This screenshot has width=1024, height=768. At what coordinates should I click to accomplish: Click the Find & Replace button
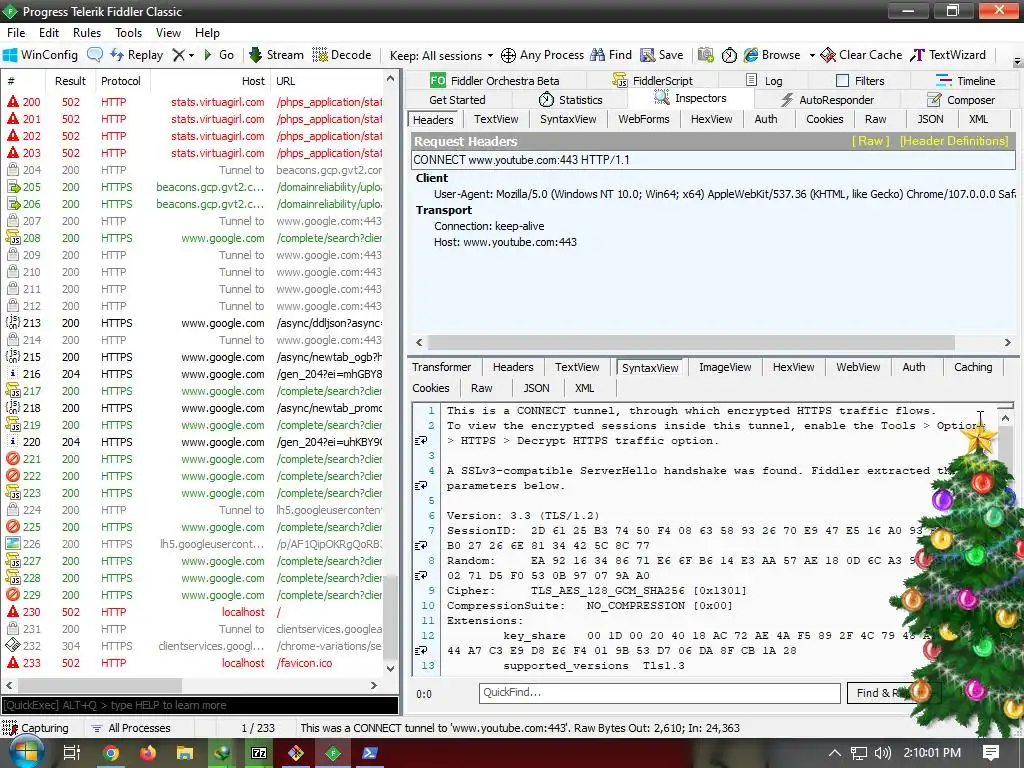(x=893, y=693)
